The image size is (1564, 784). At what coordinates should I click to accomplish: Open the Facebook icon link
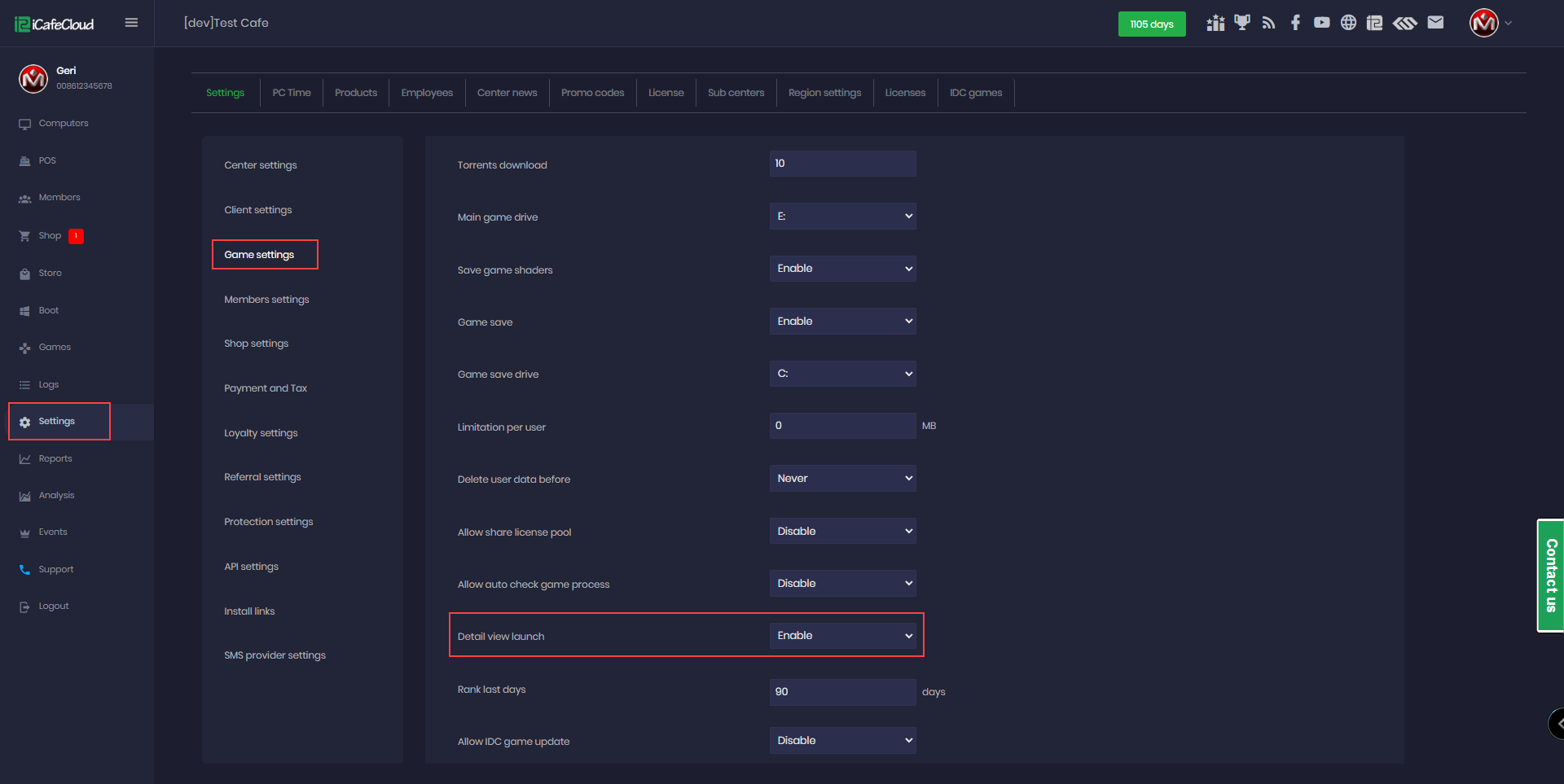1295,23
